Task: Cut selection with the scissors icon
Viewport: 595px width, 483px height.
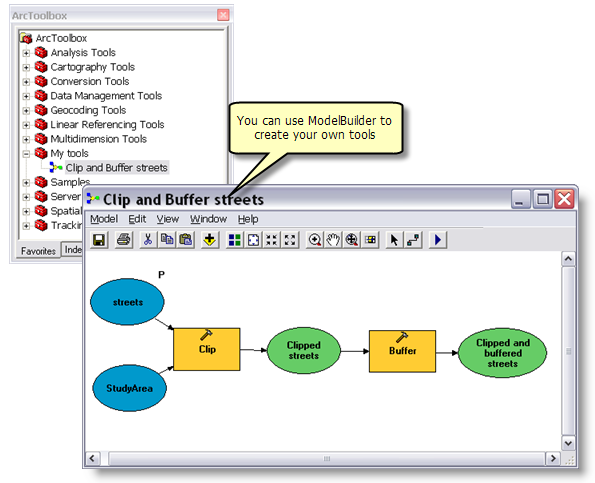Action: point(148,240)
